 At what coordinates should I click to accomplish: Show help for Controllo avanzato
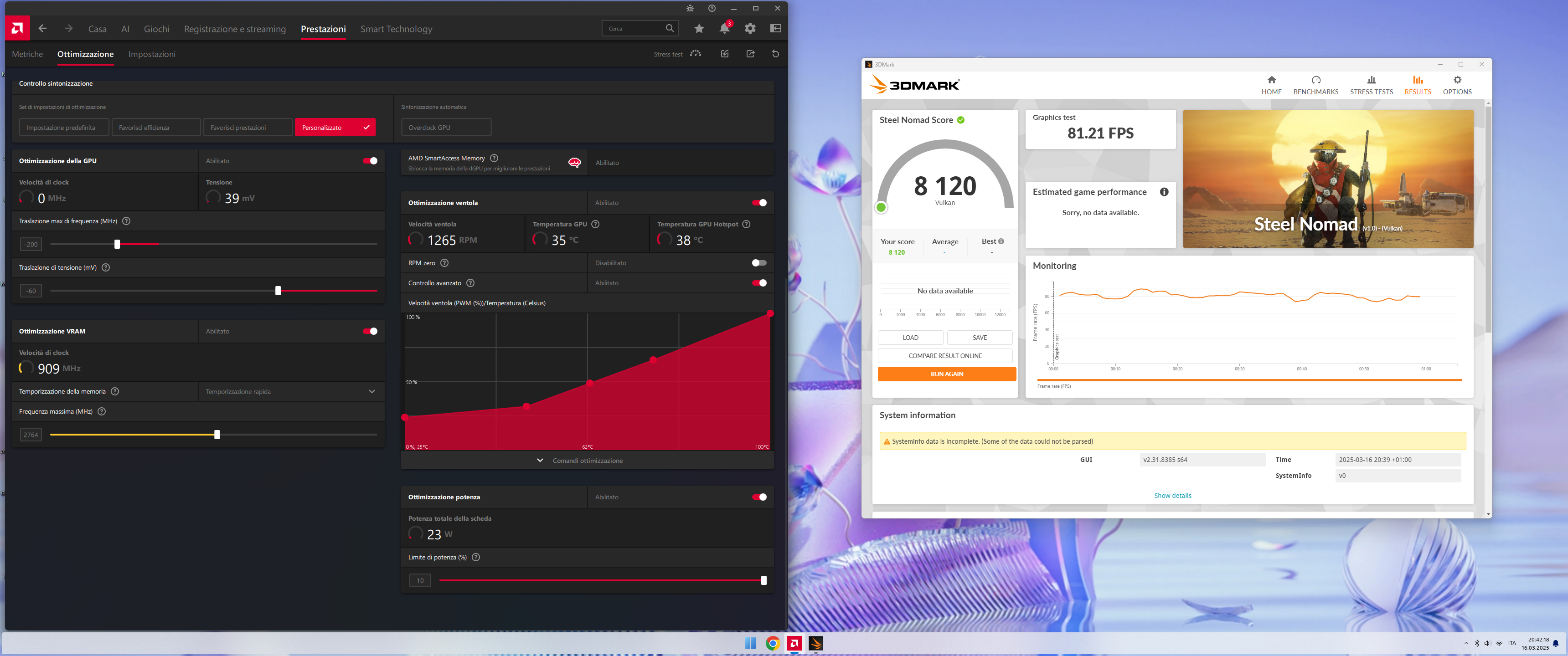coord(470,283)
